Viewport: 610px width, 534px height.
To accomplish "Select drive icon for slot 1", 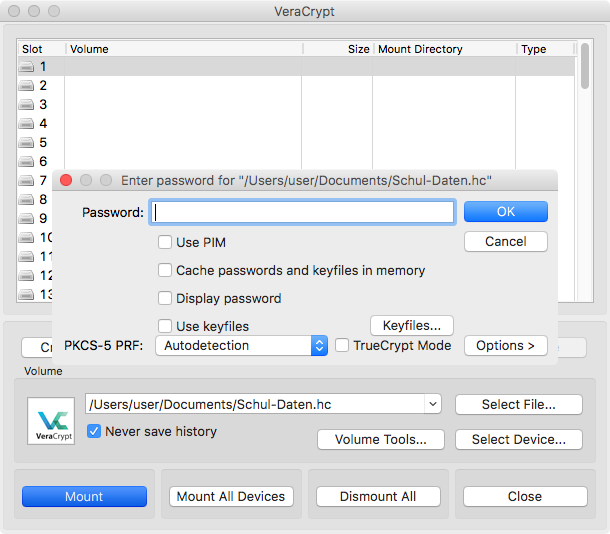I will (26, 67).
